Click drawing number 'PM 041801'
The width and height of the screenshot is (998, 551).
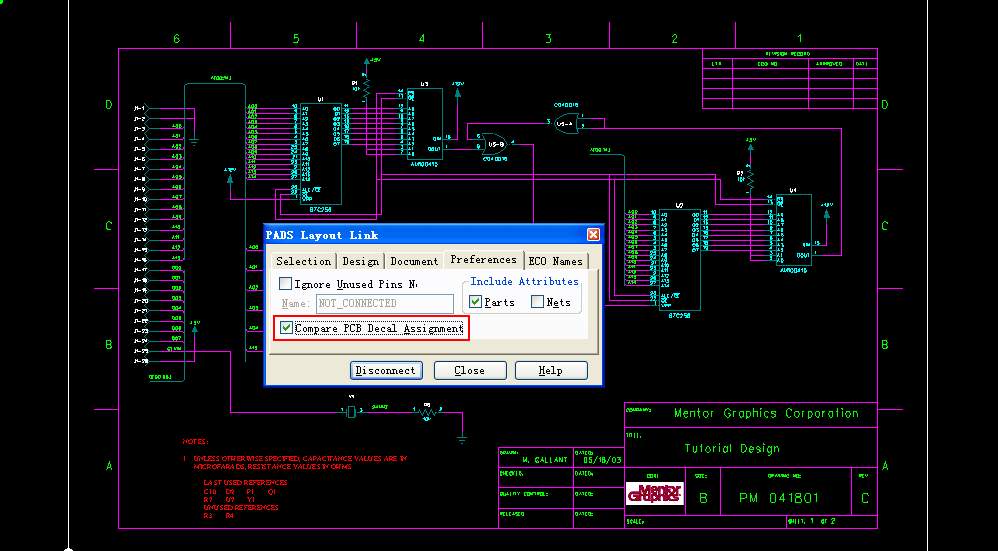click(x=779, y=498)
